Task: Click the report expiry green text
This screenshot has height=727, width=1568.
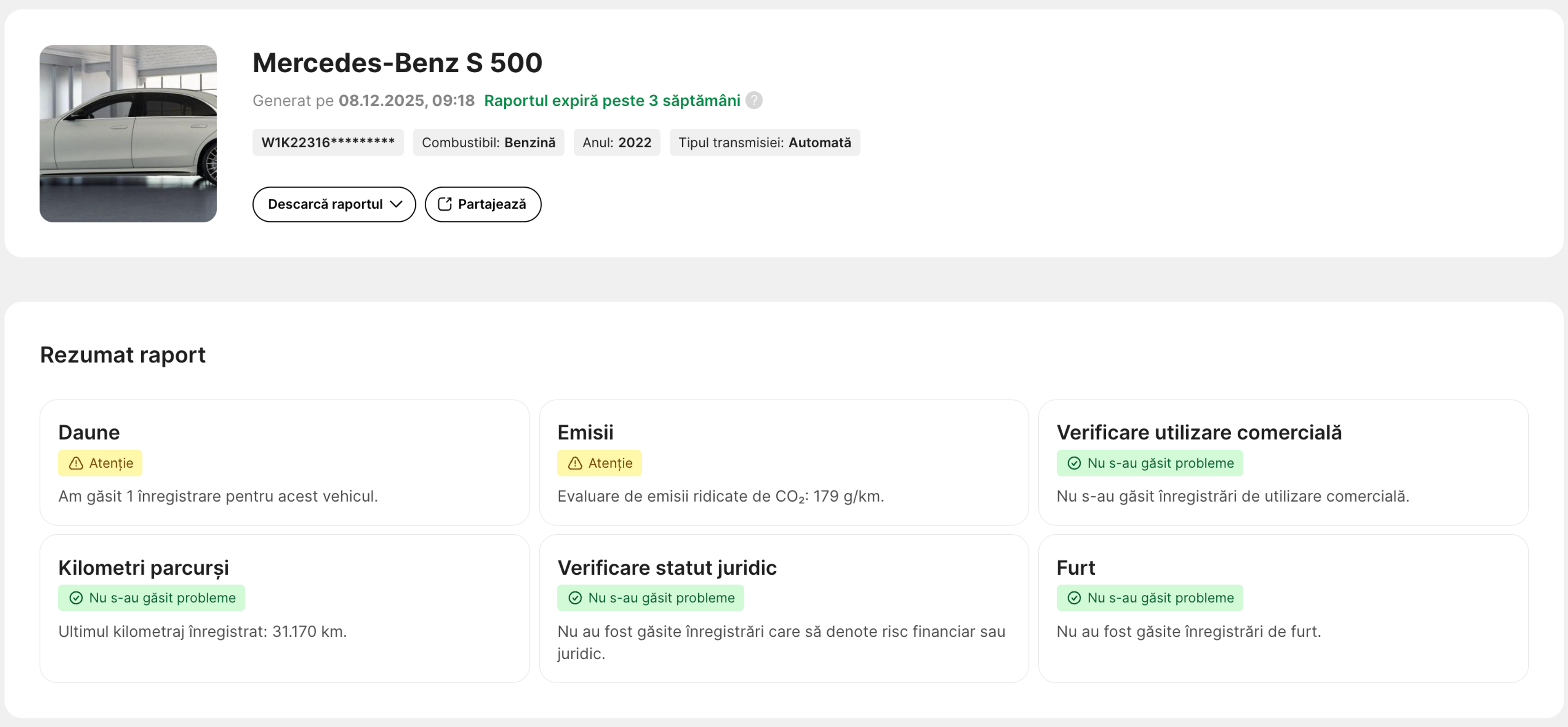Action: pyautogui.click(x=612, y=100)
